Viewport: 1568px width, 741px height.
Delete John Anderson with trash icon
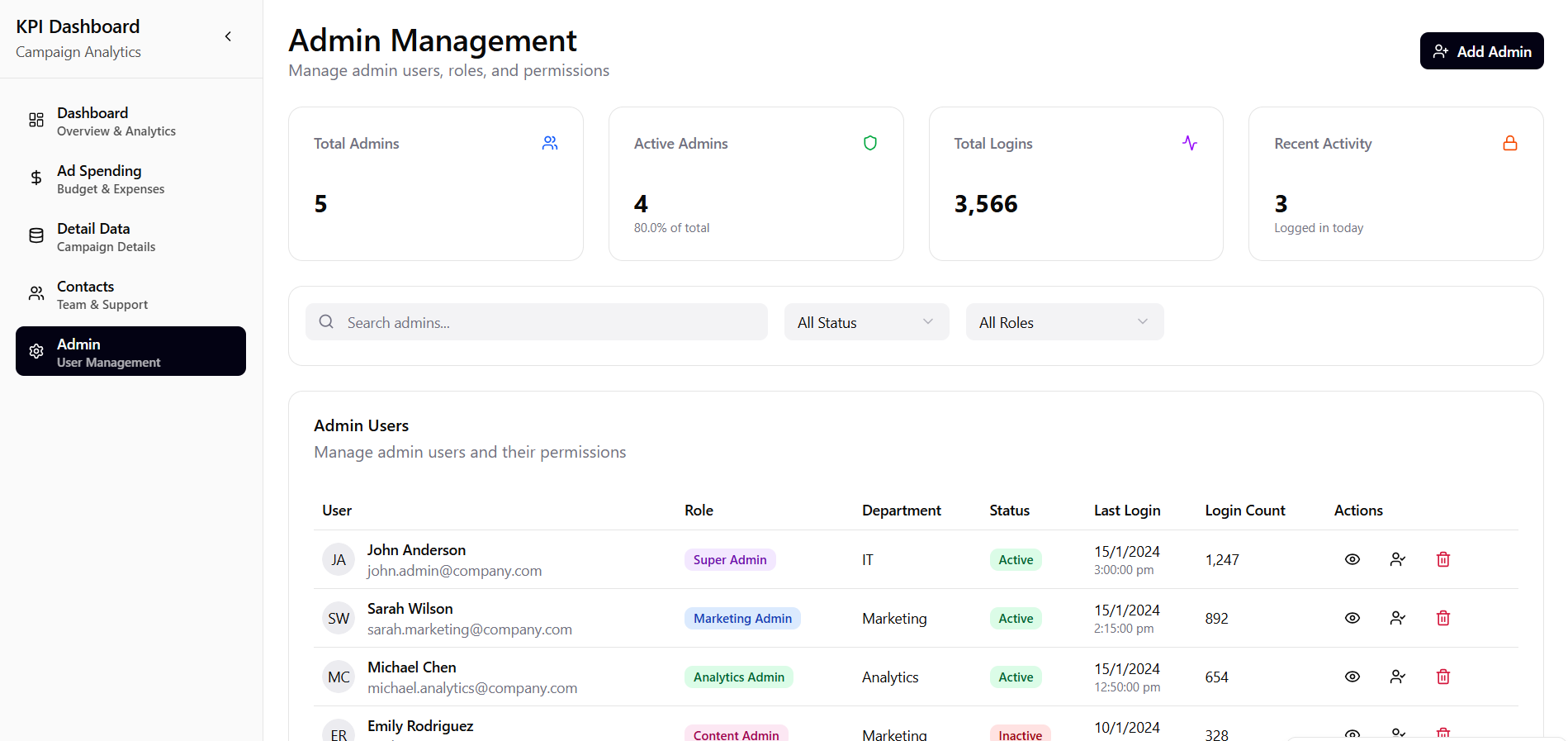pos(1443,559)
